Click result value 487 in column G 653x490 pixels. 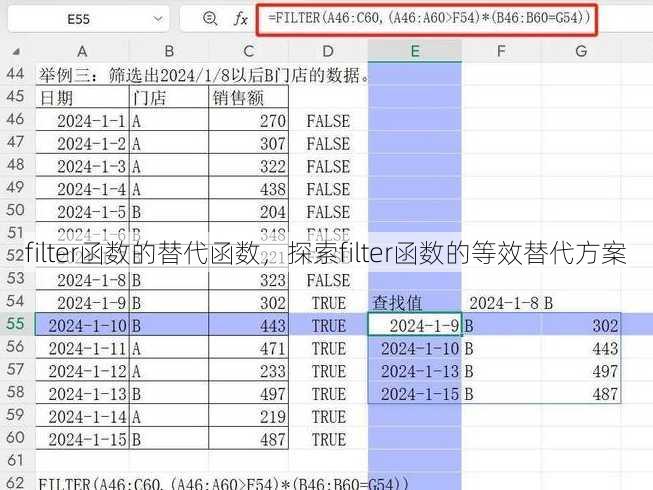[x=581, y=394]
